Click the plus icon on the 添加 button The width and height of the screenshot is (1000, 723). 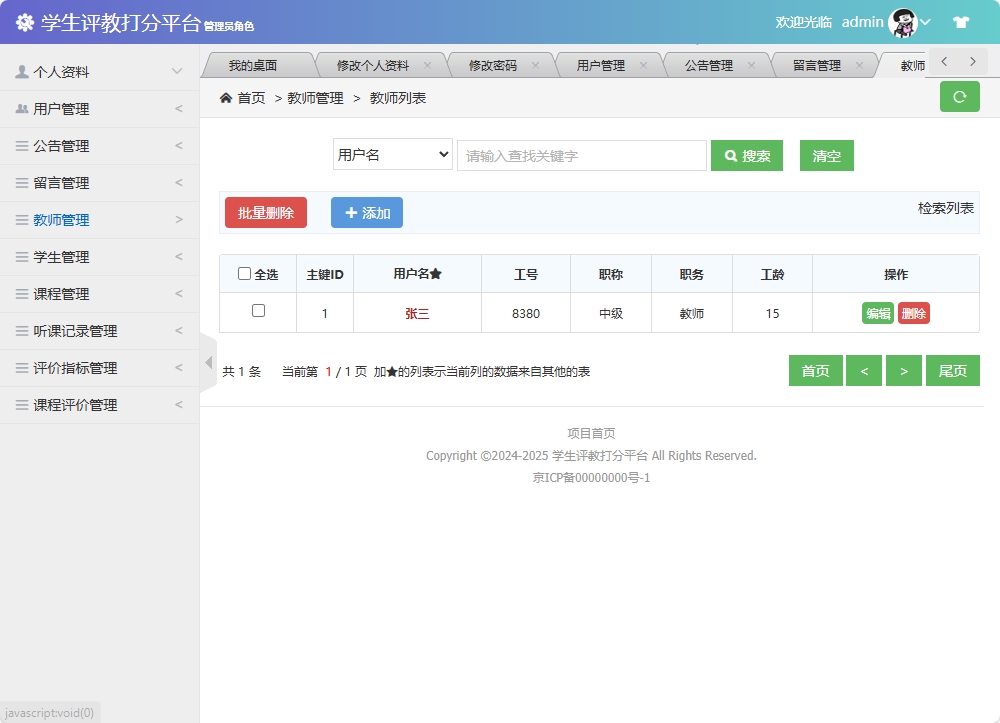point(352,212)
